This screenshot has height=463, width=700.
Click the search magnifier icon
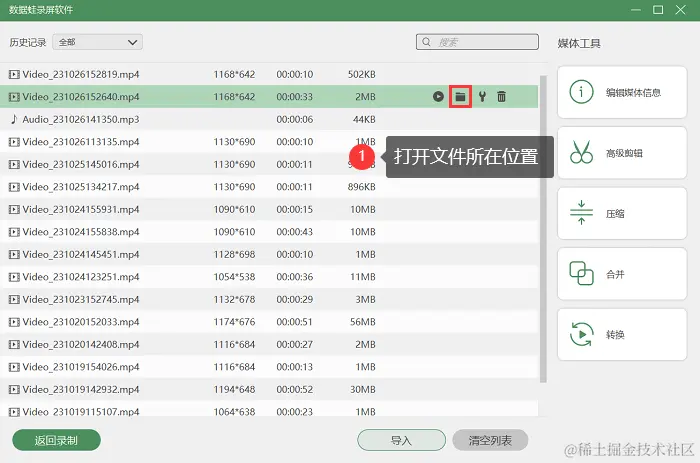coord(426,42)
